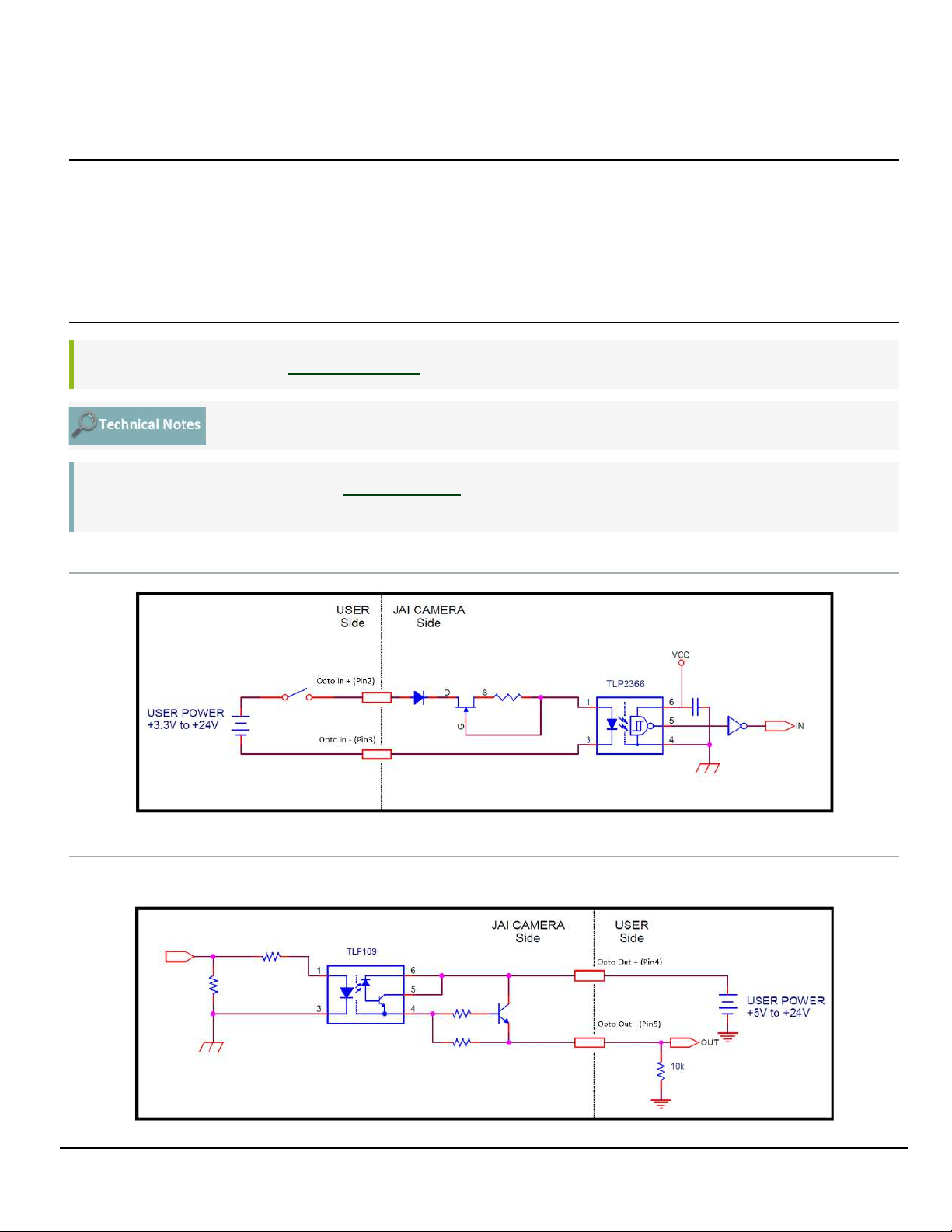Click the Technical Notes magnifier icon
The width and height of the screenshot is (952, 1232).
click(x=84, y=424)
